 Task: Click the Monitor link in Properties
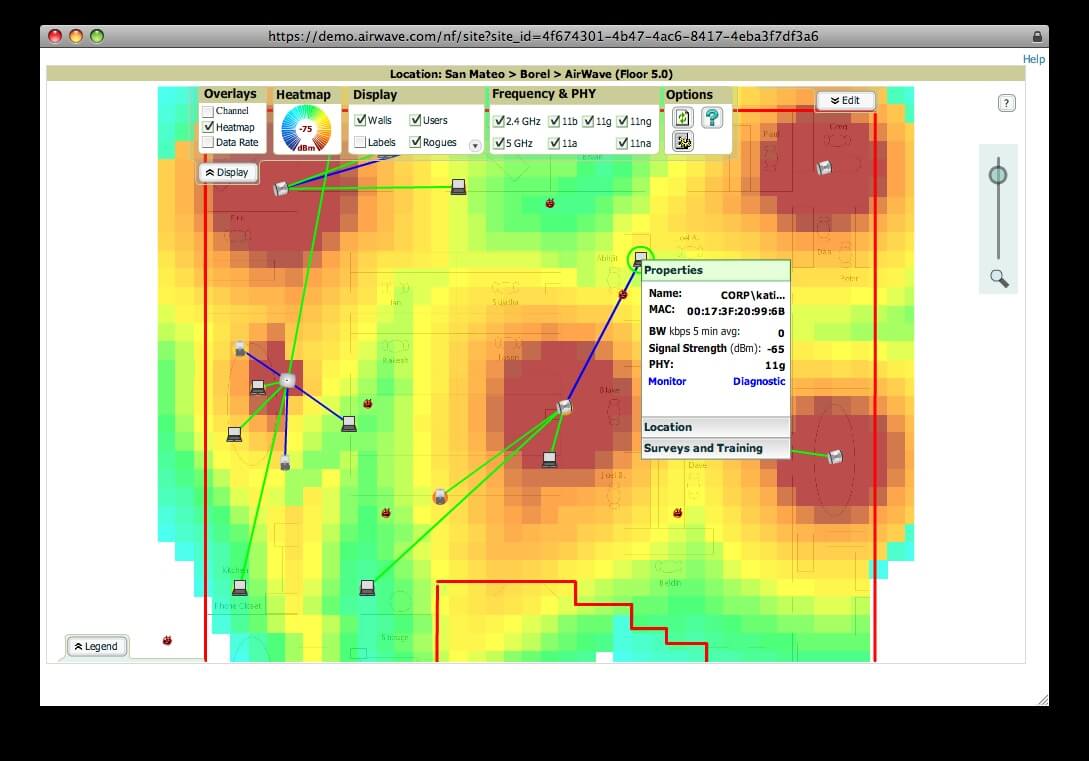(x=667, y=381)
